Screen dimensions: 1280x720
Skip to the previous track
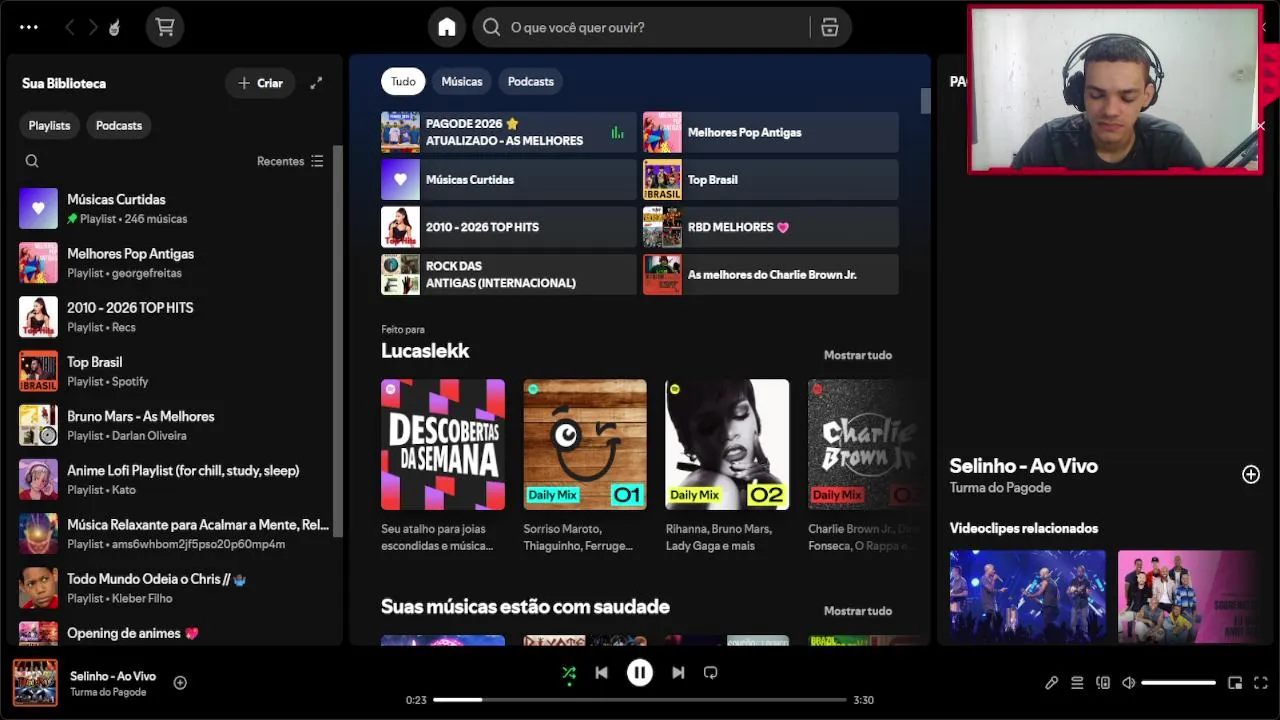tap(601, 673)
